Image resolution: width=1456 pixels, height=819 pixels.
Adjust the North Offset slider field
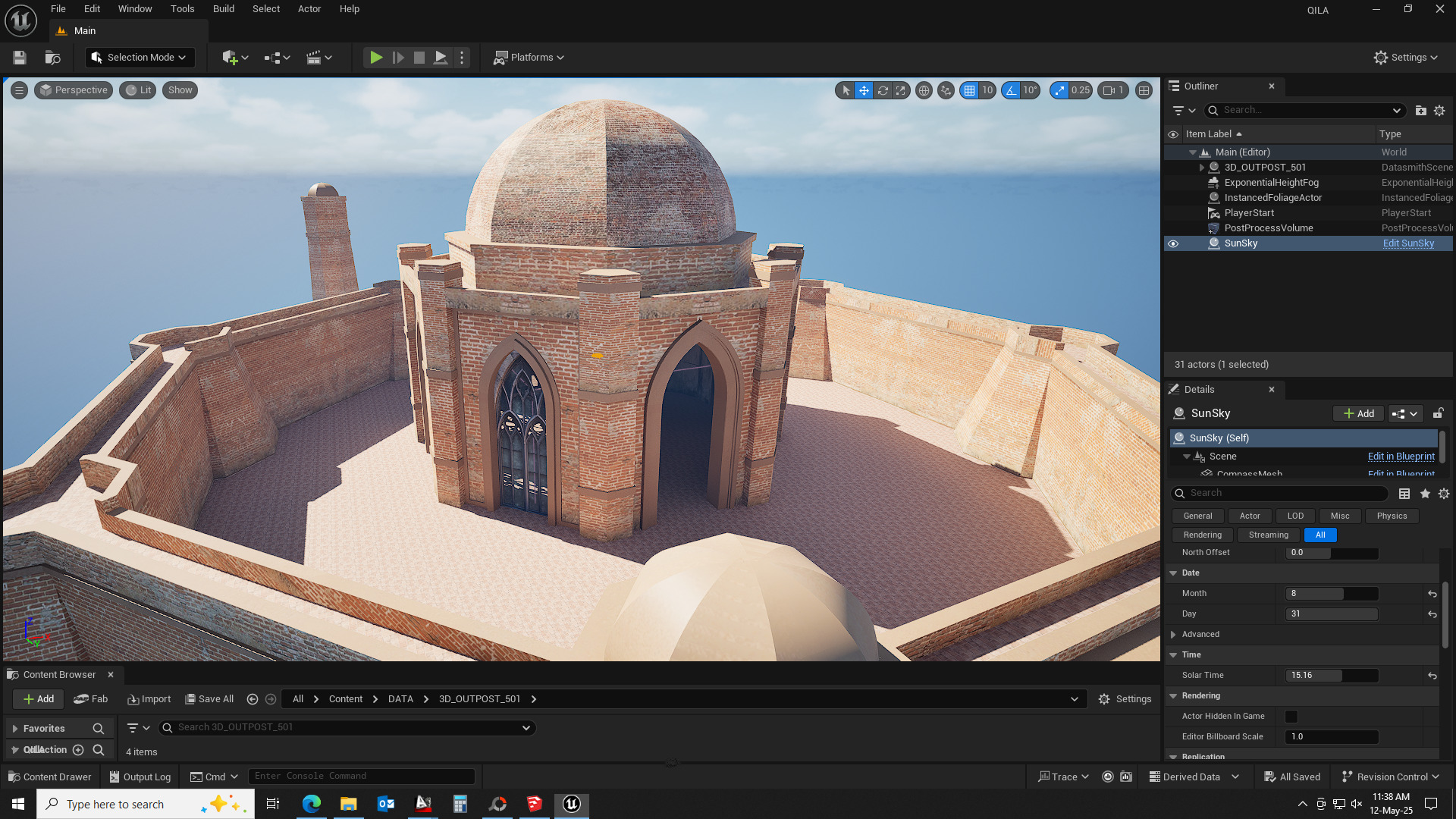[x=1332, y=553]
